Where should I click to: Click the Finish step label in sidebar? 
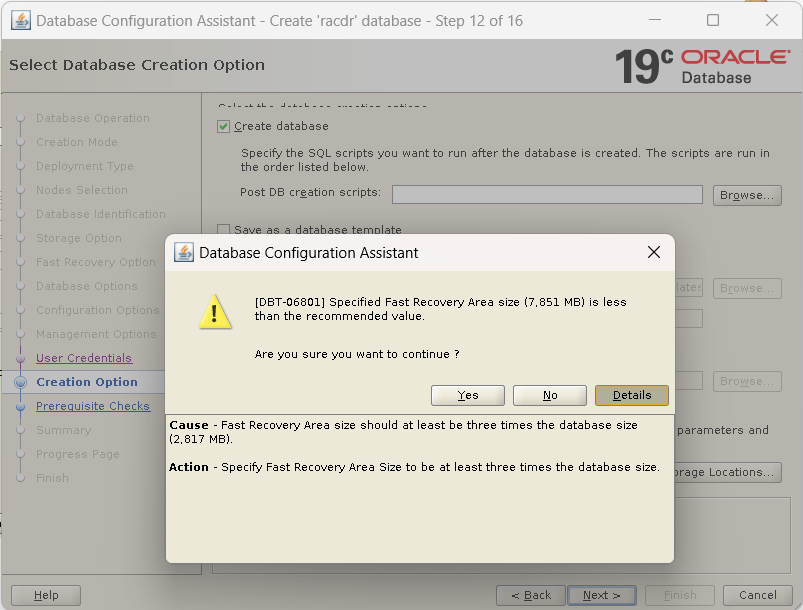pyautogui.click(x=52, y=478)
